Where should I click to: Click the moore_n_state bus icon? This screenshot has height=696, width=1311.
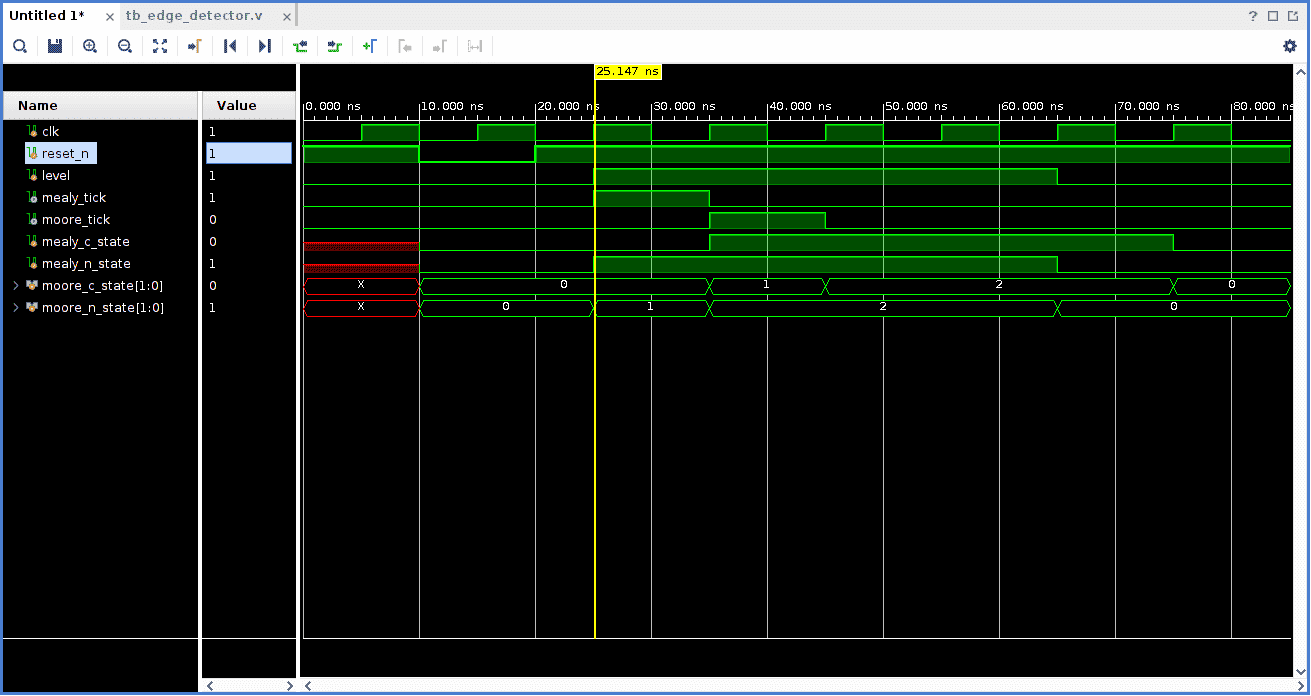point(32,308)
